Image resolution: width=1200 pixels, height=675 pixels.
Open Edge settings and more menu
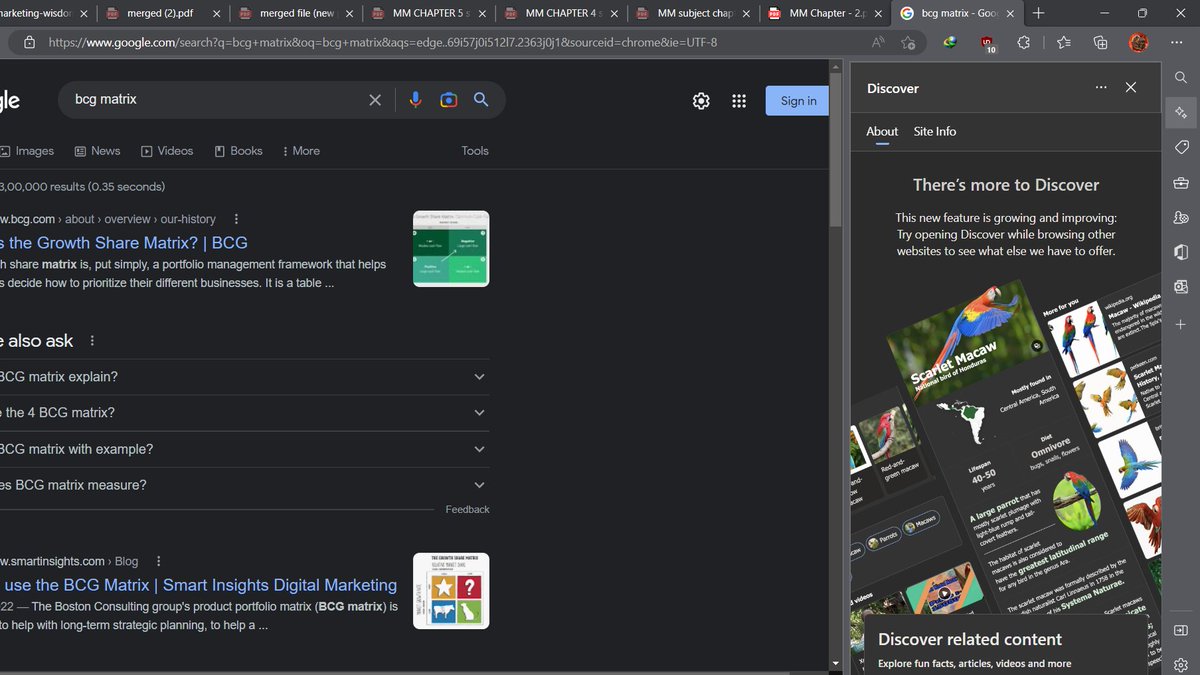(1176, 43)
